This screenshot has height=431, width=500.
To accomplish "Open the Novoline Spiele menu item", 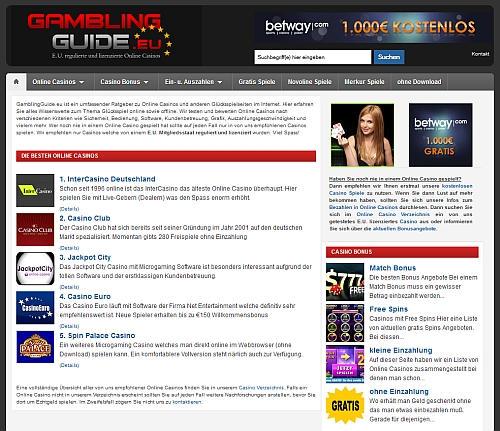I will click(310, 82).
